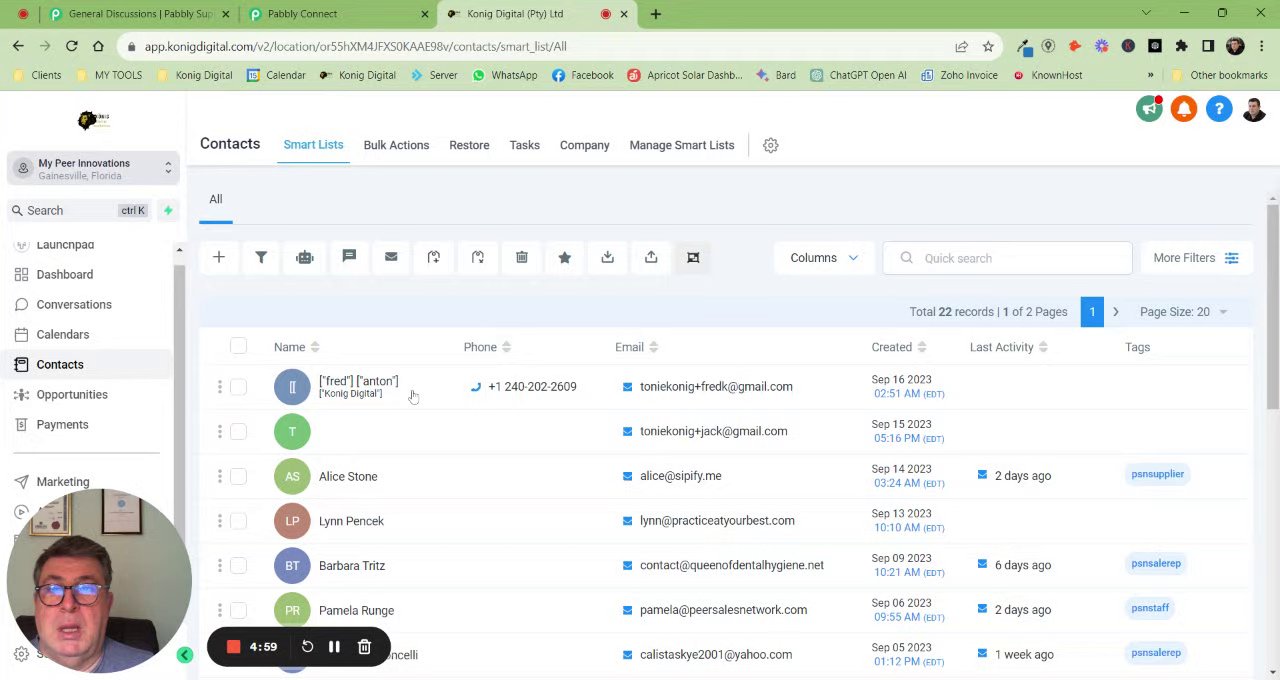Sort by Email column arrows
Viewport: 1280px width, 680px height.
(653, 347)
